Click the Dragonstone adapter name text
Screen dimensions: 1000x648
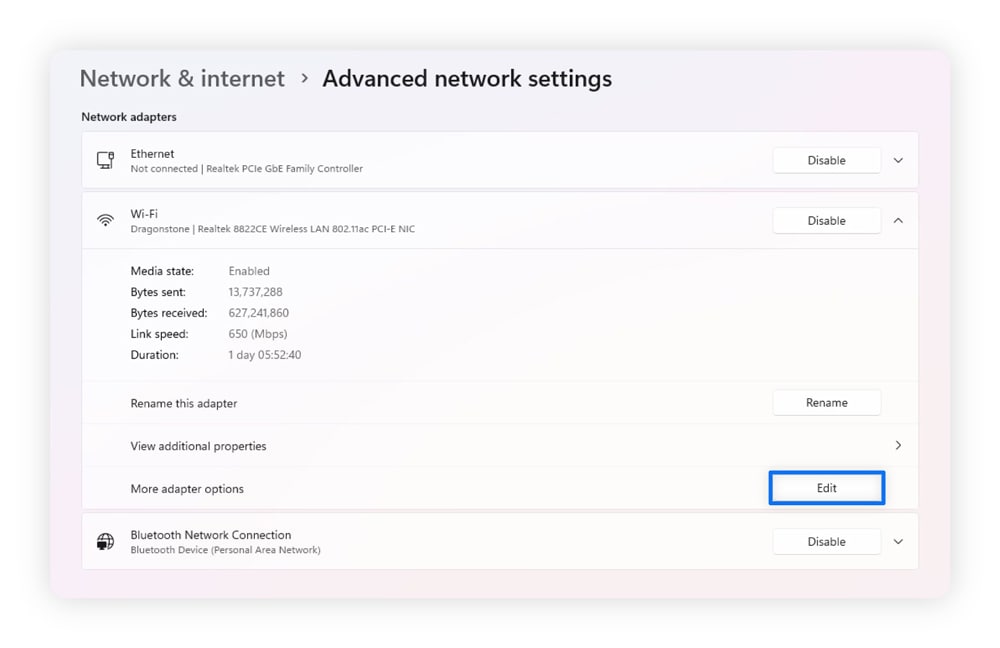155,229
